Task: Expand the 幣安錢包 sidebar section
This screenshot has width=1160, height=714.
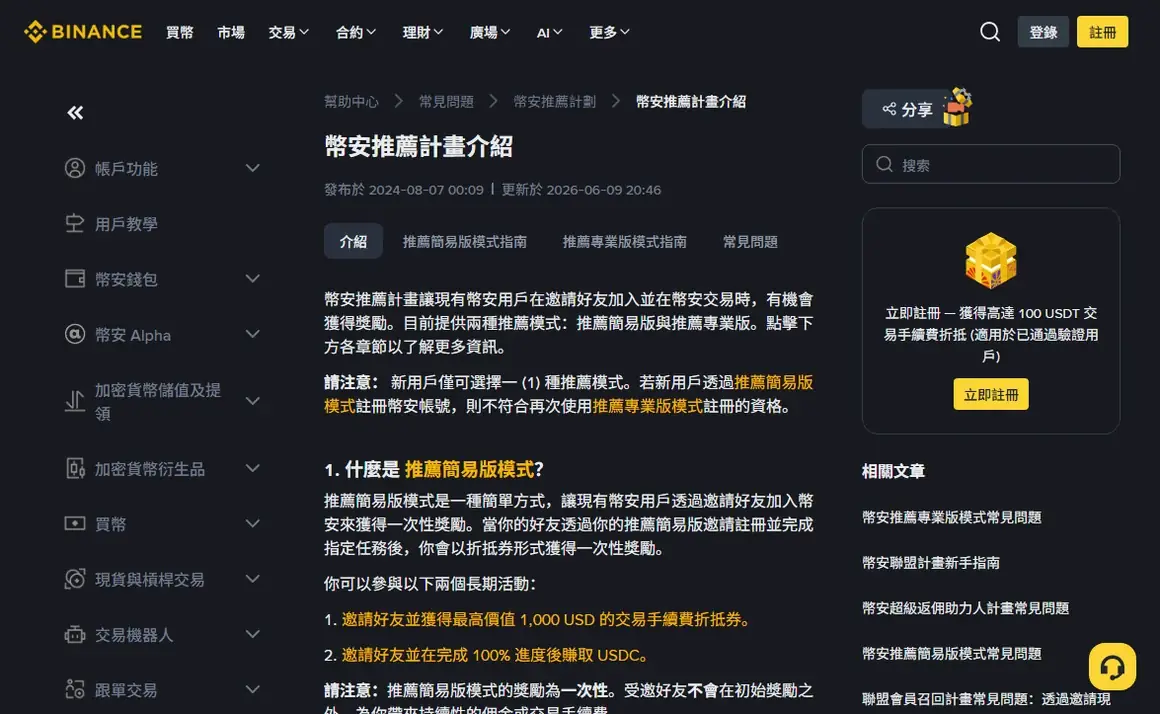Action: 252,279
